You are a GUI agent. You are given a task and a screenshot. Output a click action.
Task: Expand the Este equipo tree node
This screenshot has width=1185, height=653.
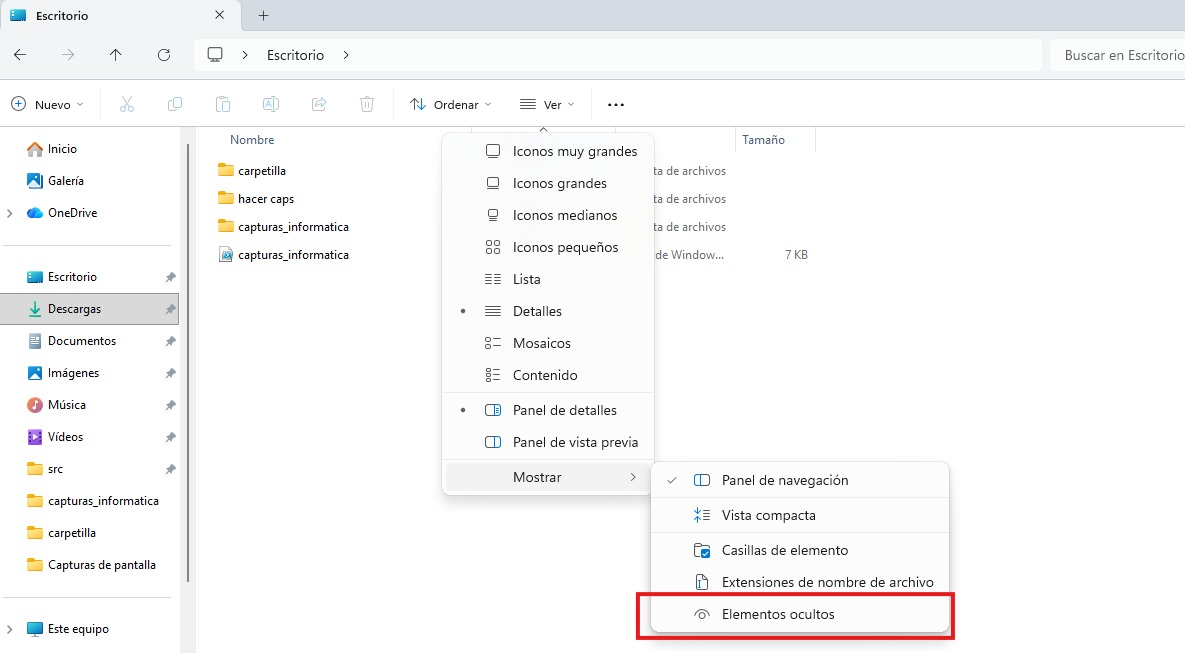(10, 629)
